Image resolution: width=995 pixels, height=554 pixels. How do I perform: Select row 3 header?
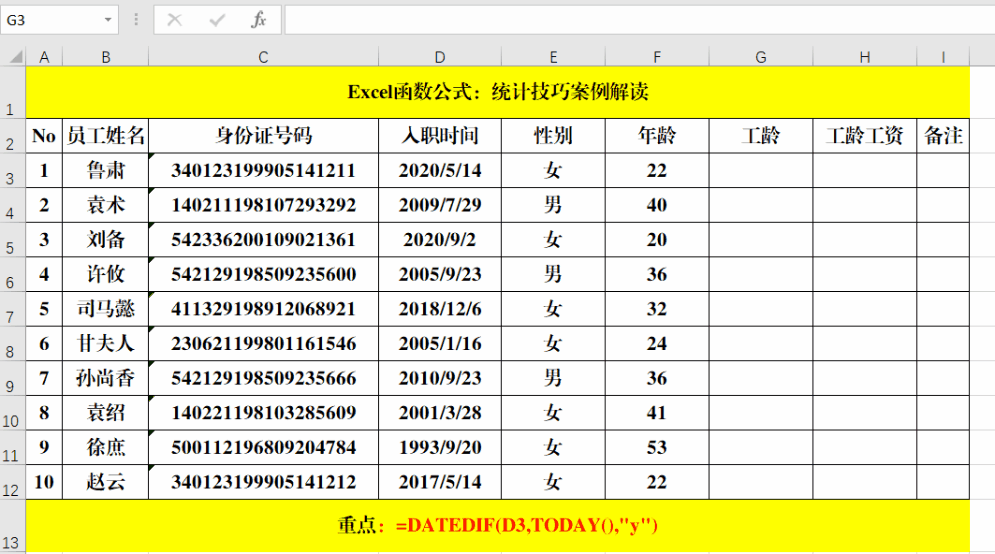[x=13, y=171]
